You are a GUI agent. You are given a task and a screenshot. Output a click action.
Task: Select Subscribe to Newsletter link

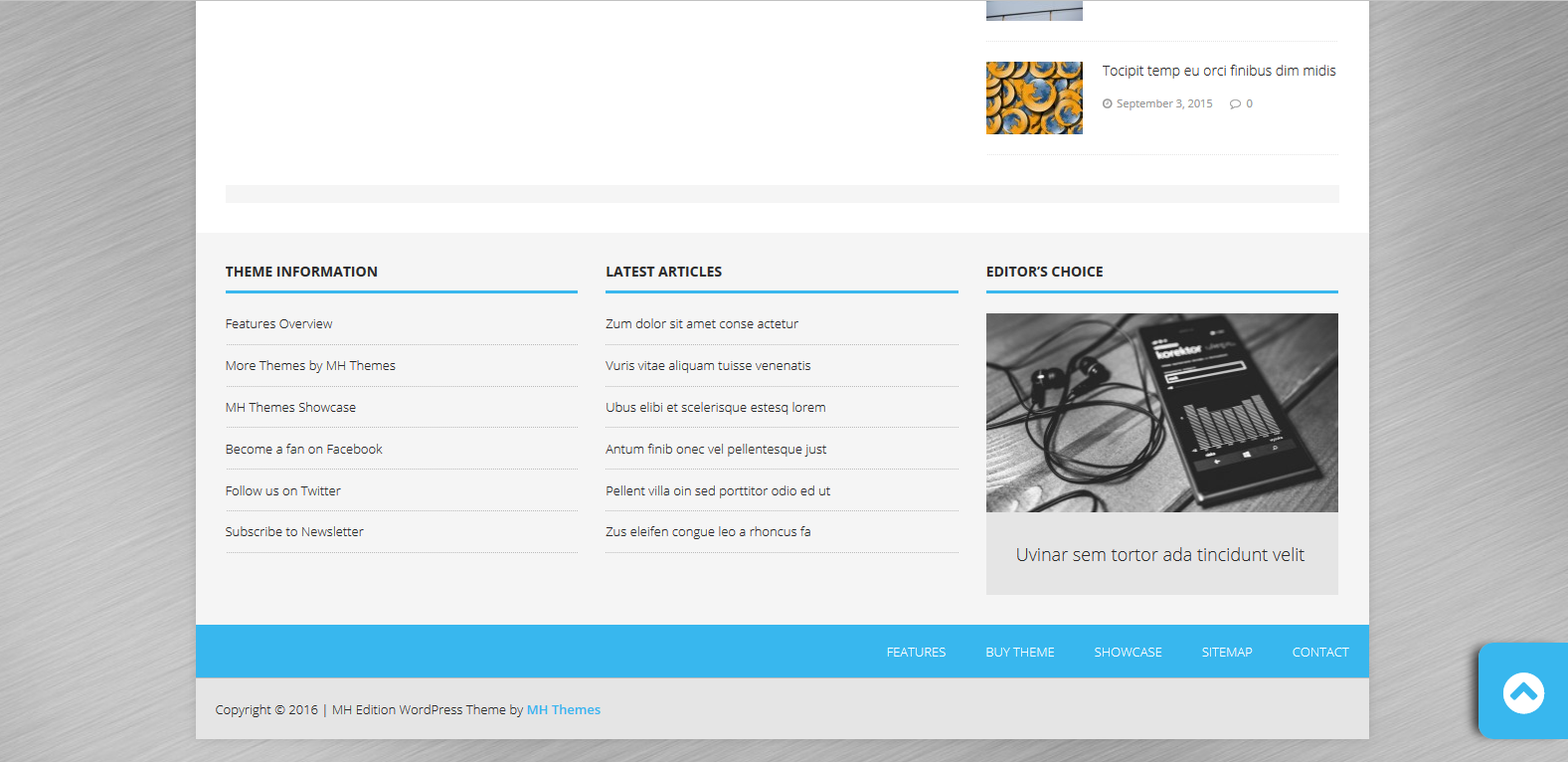coord(294,532)
